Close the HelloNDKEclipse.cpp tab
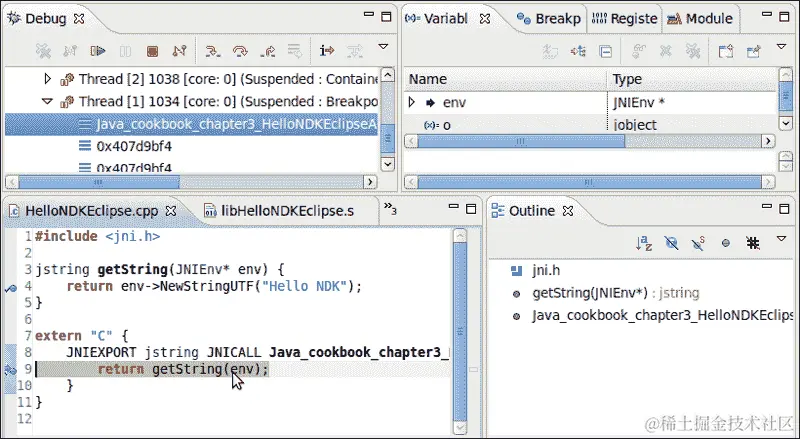This screenshot has height=439, width=800. [171, 211]
